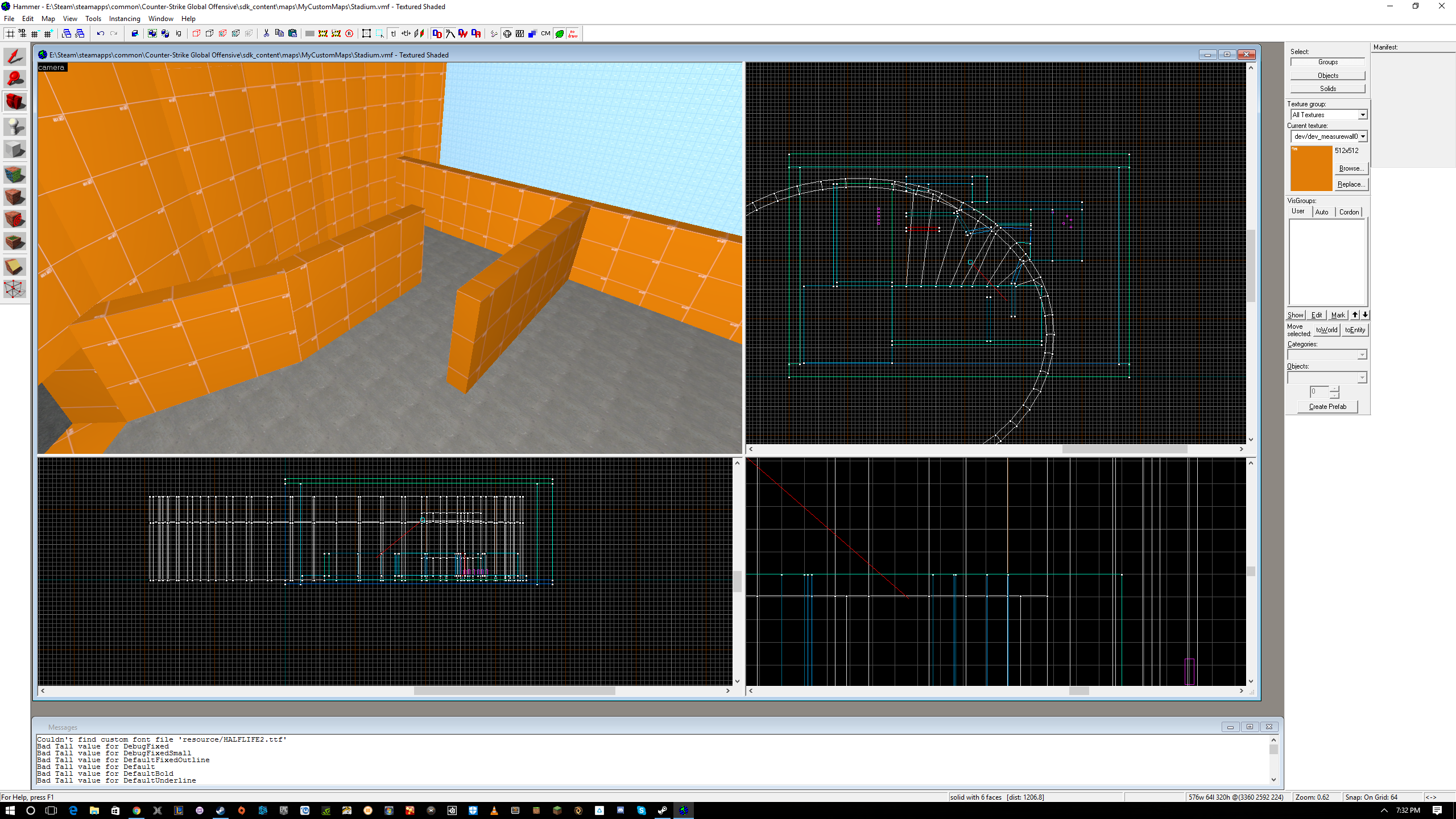Select the Magnify tool
This screenshot has width=1456, height=819.
point(15,79)
